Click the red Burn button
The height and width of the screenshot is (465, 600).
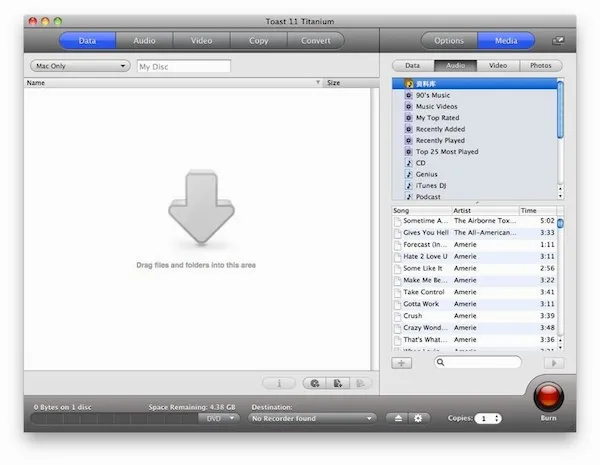click(548, 396)
